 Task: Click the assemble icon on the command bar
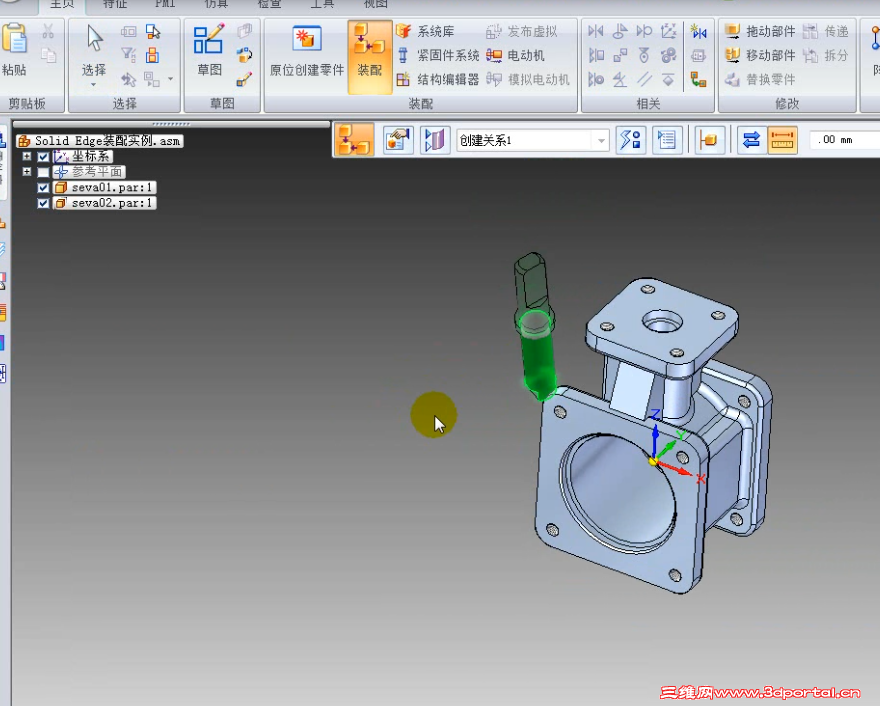354,140
